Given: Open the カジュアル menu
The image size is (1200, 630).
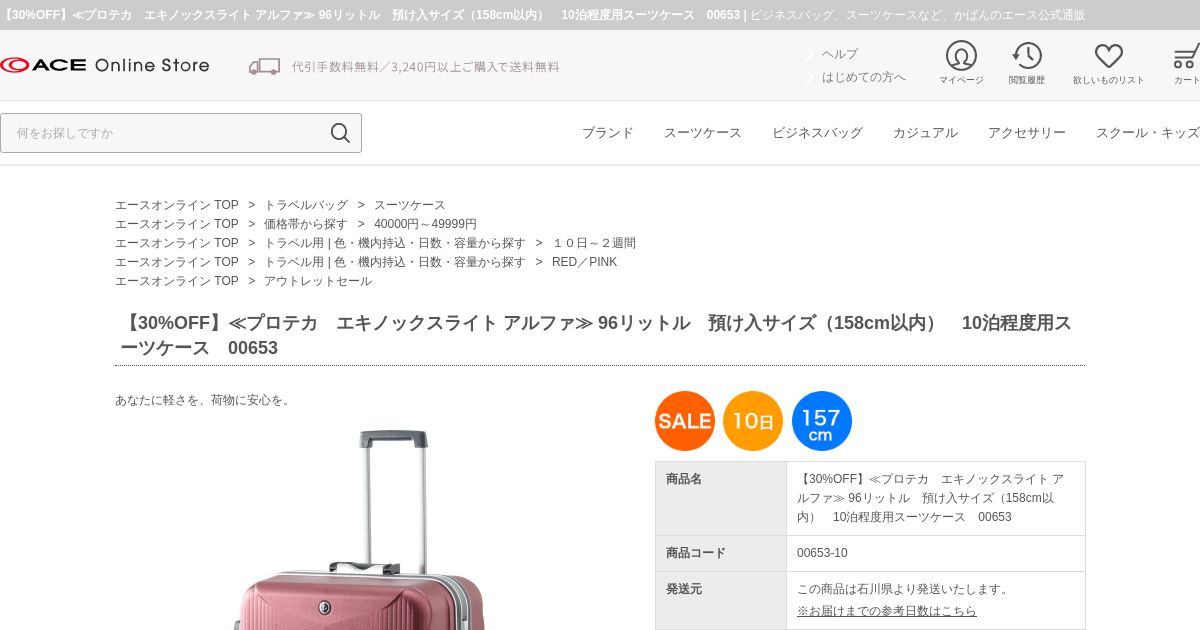Looking at the screenshot, I should (925, 133).
